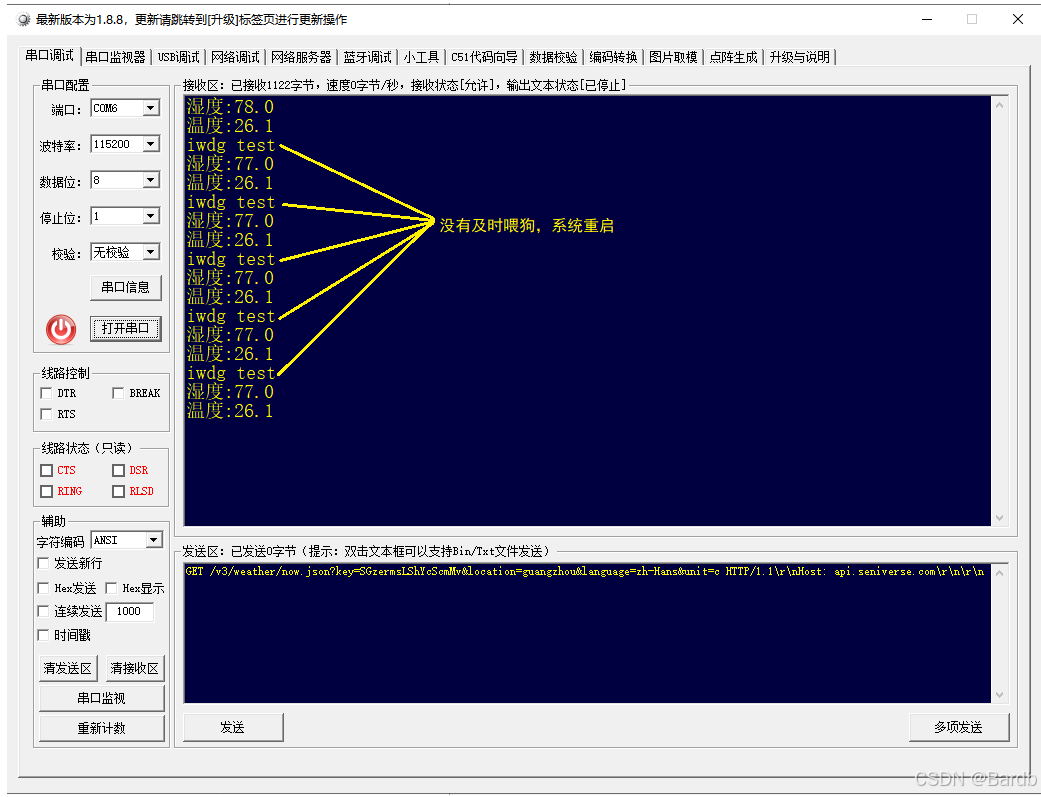Minimize the window
Image resolution: width=1041 pixels, height=797 pixels.
tap(927, 19)
